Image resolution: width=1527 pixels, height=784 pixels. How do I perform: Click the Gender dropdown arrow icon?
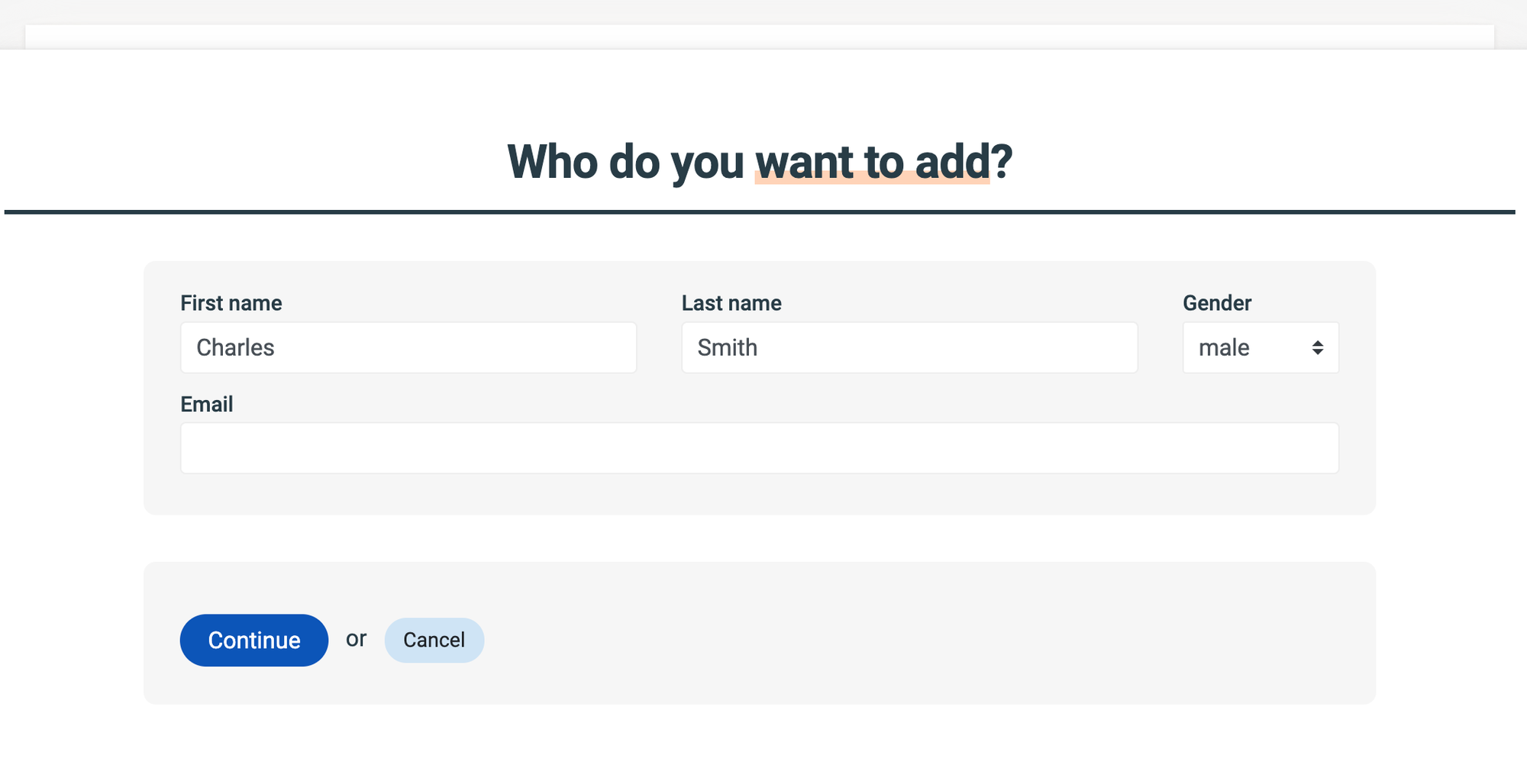[1318, 348]
